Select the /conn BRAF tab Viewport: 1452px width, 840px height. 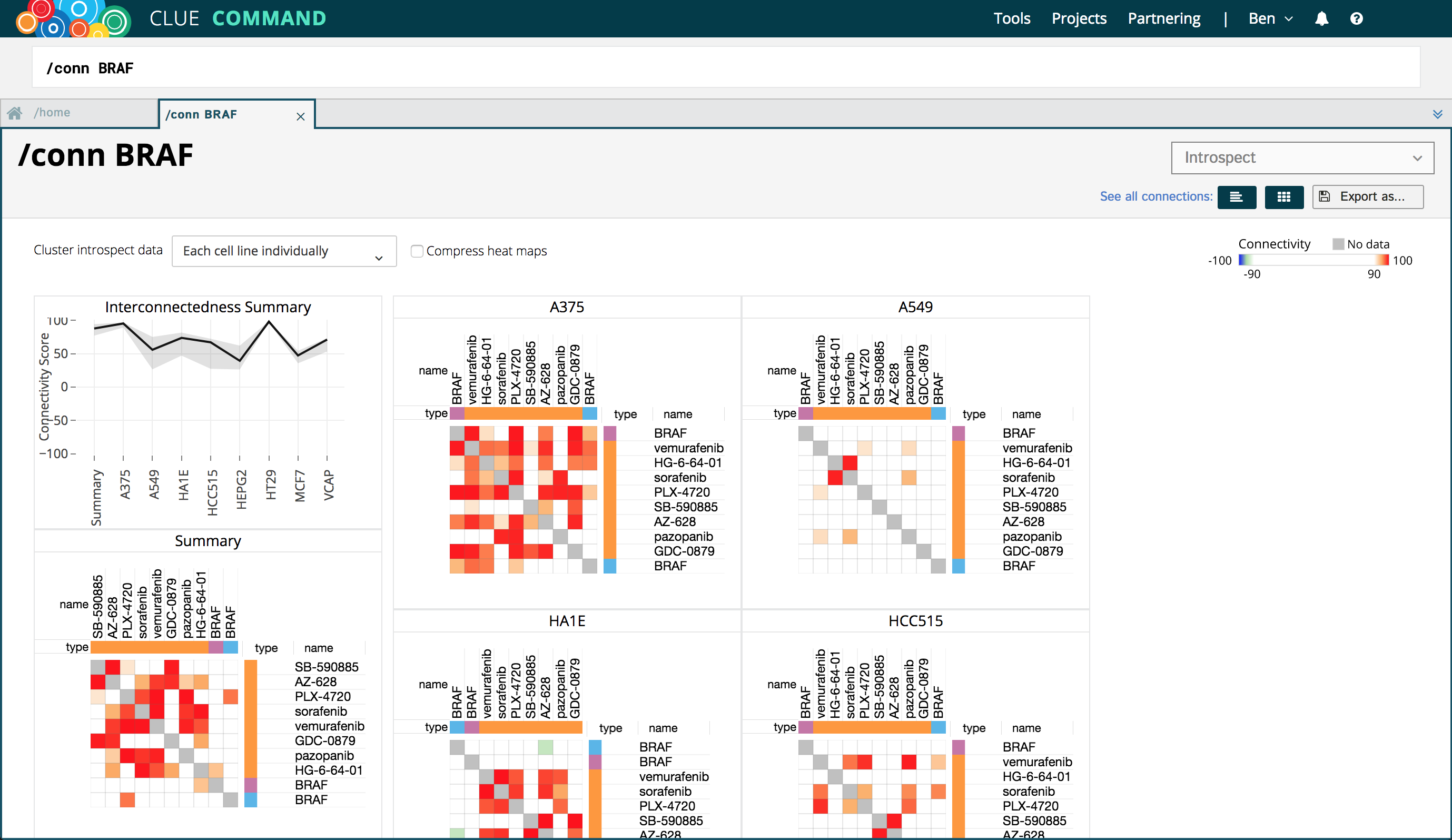tap(236, 114)
